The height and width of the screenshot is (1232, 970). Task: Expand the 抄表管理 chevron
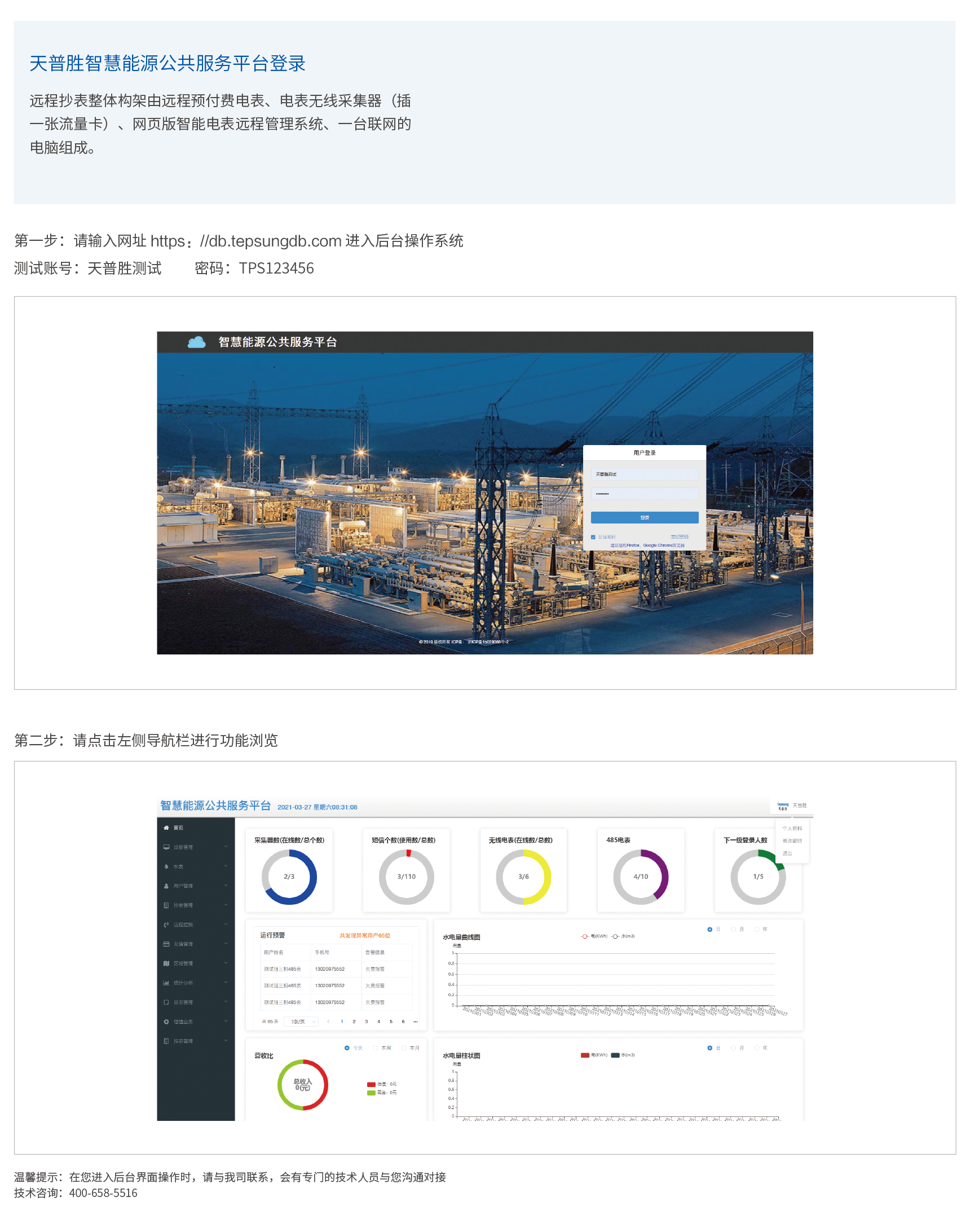pos(226,904)
